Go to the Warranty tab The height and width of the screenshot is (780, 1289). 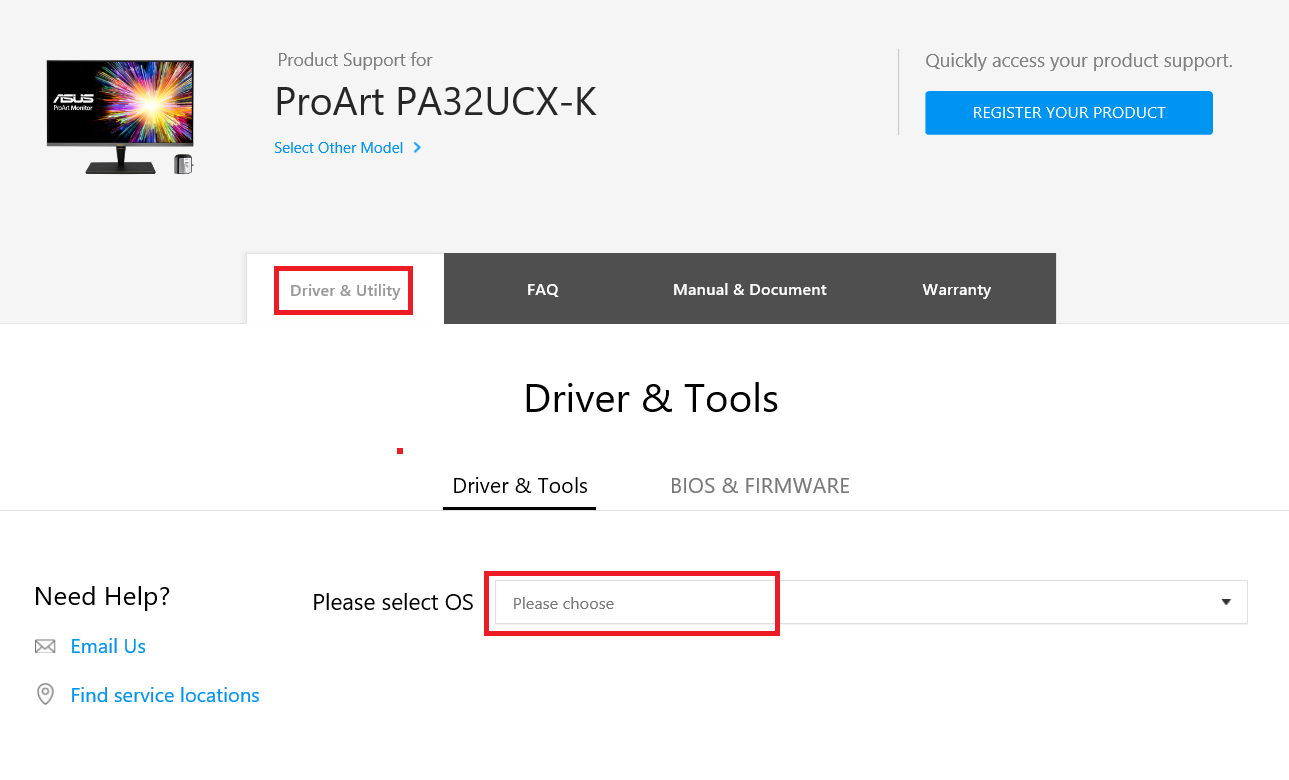click(x=956, y=289)
